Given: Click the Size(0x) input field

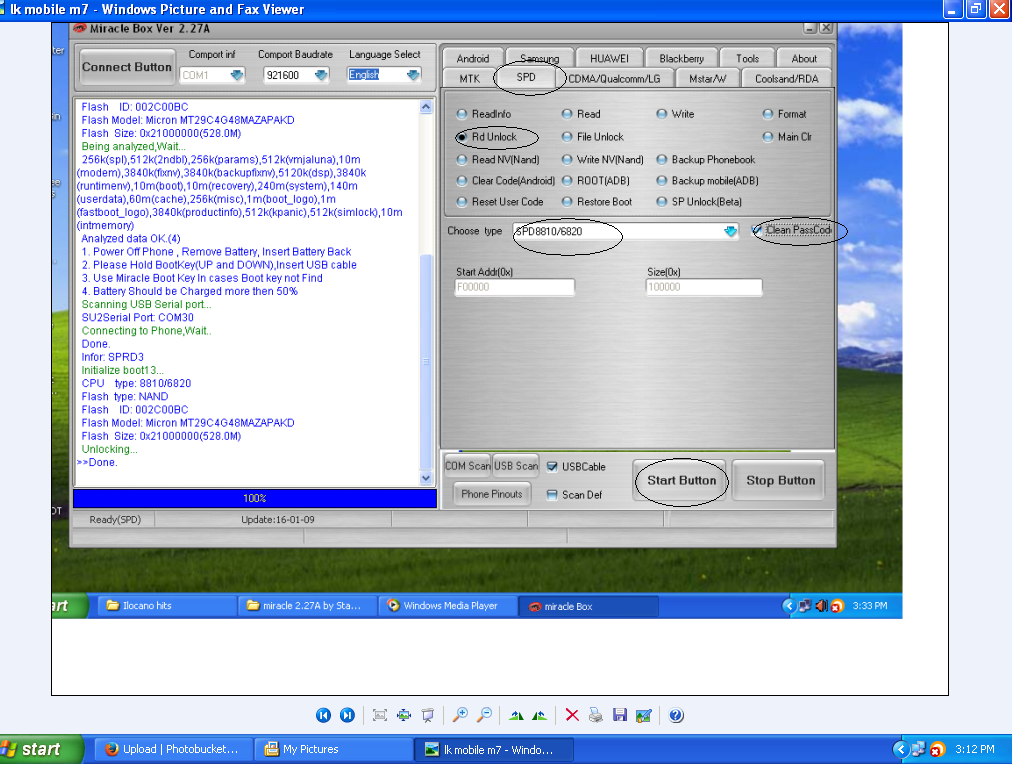Looking at the screenshot, I should 704,287.
